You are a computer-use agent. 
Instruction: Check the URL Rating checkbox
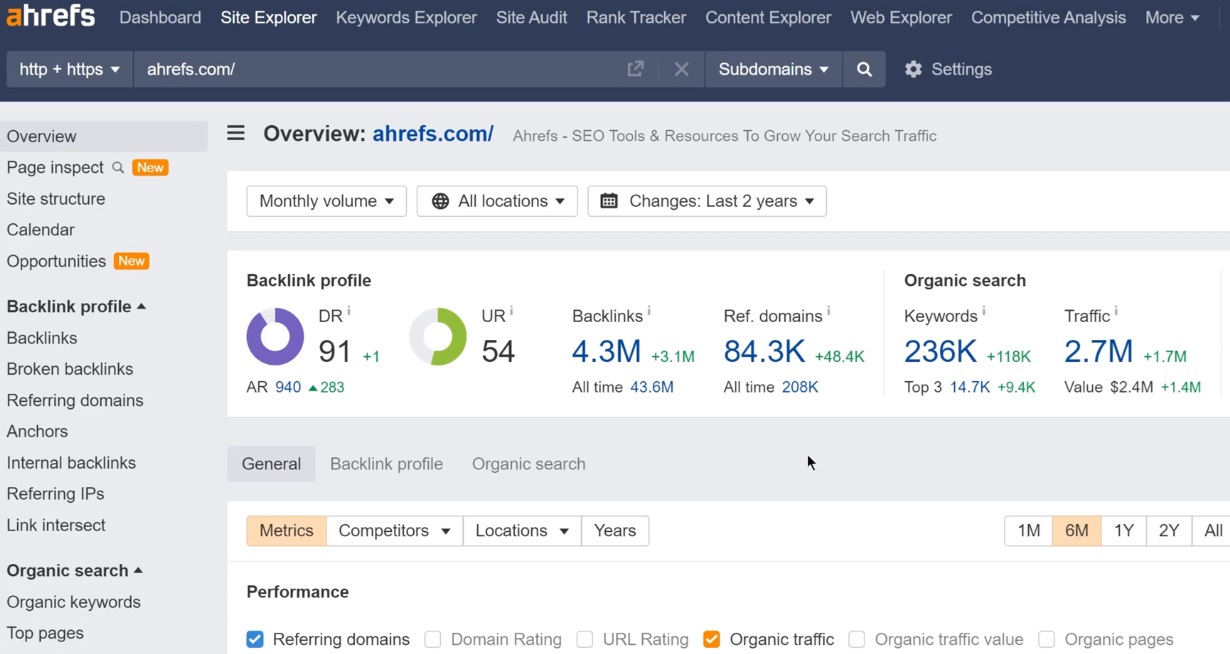coord(585,639)
